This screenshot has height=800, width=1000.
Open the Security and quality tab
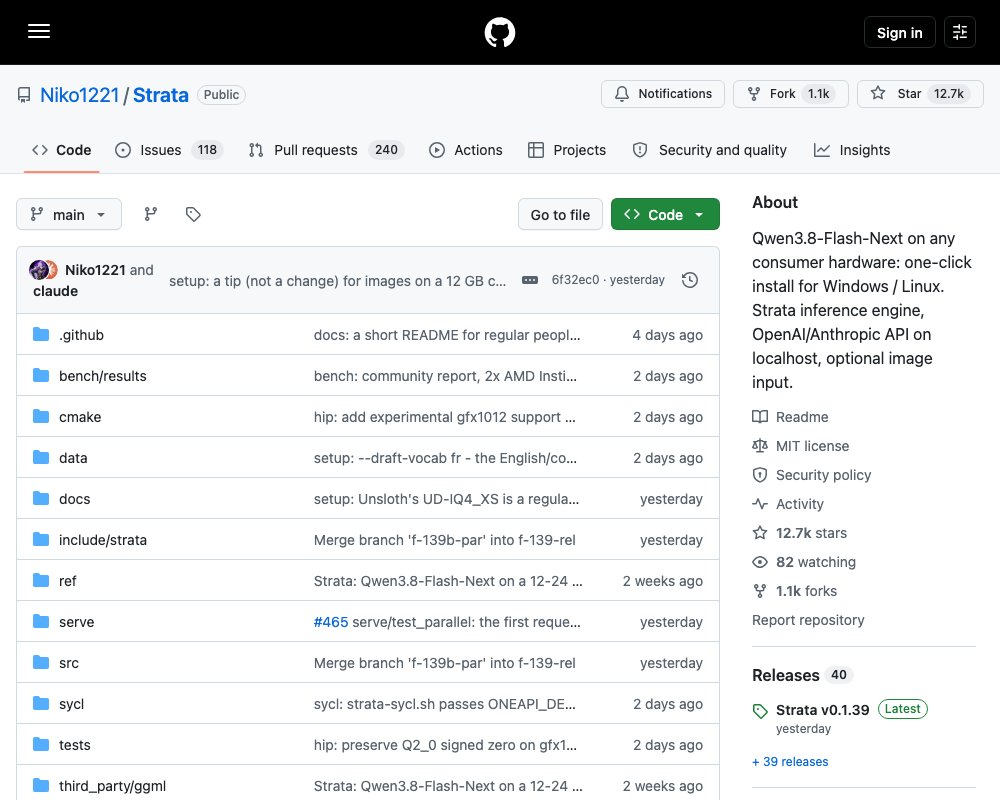tap(709, 150)
